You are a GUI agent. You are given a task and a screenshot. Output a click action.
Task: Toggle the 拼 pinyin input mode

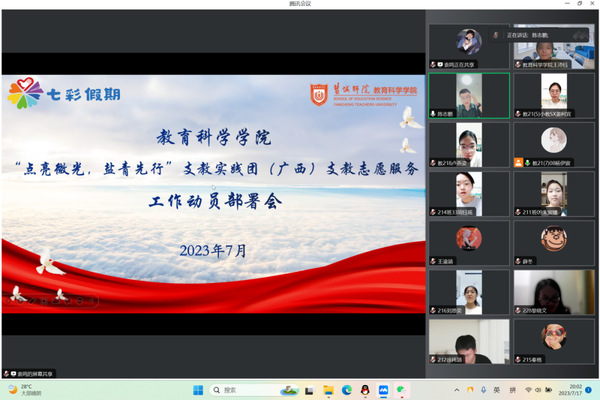512,390
